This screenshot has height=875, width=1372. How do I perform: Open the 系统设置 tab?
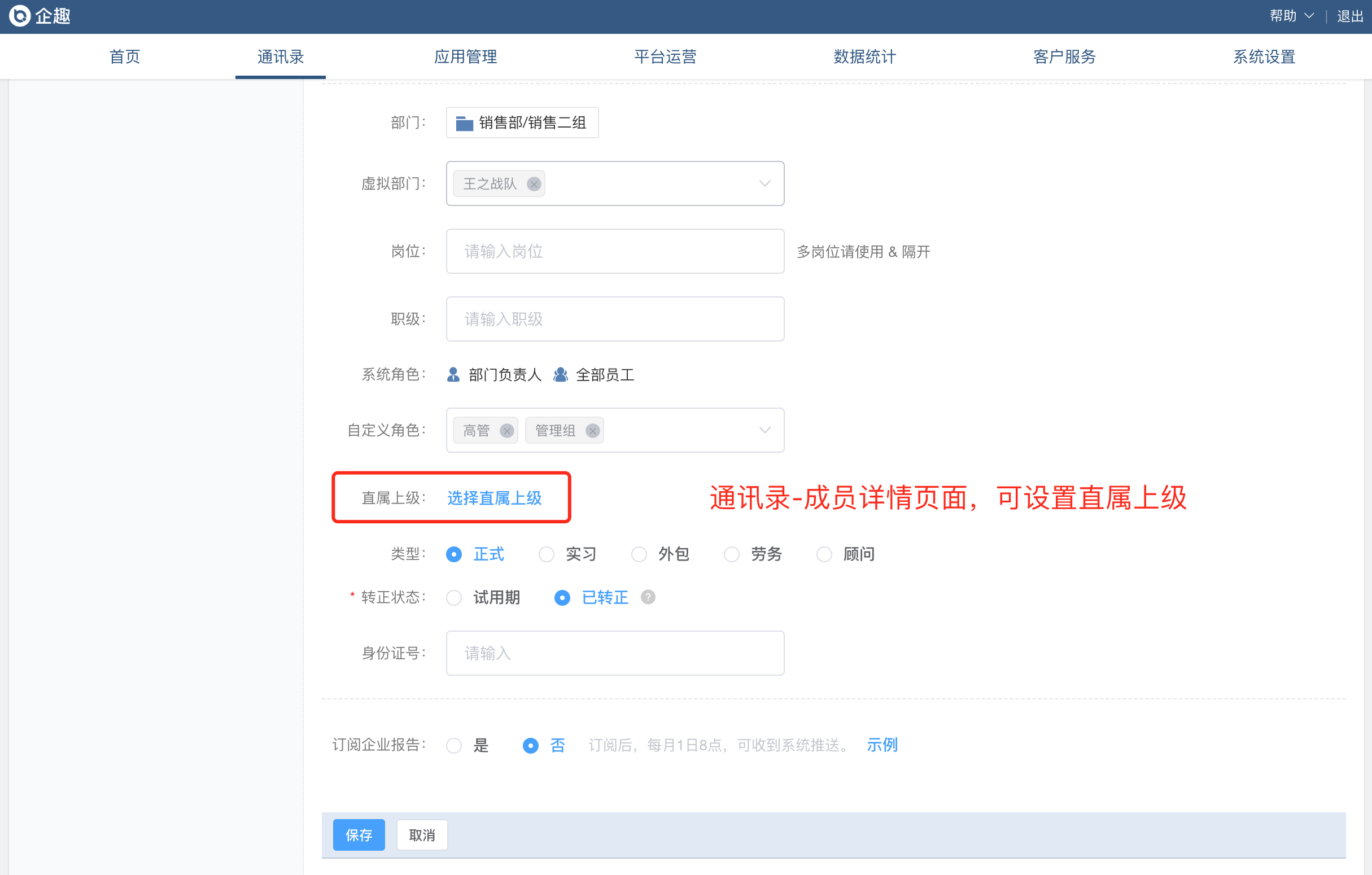1264,56
